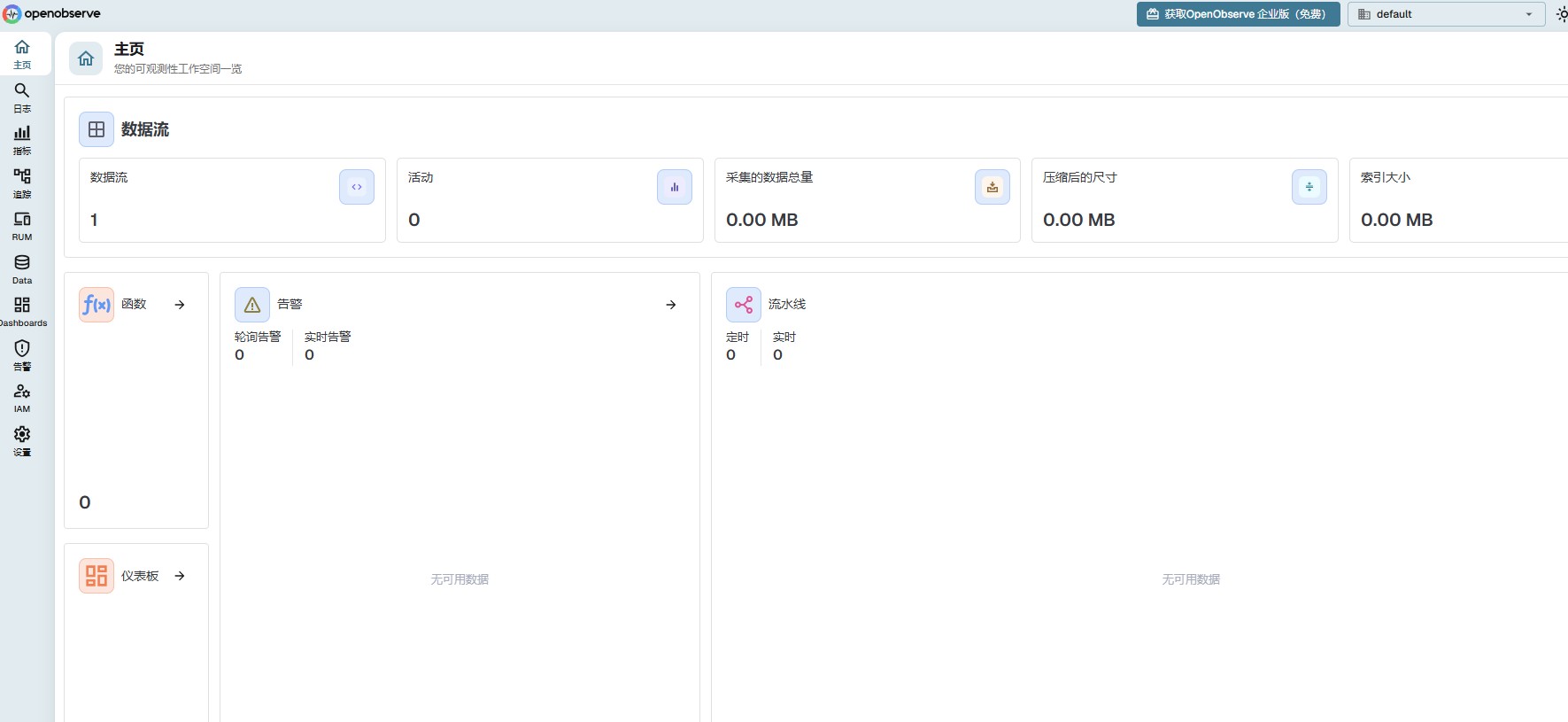Go to dashboards via 仪表板 arrow
Image resolution: width=1568 pixels, height=722 pixels.
[x=180, y=576]
